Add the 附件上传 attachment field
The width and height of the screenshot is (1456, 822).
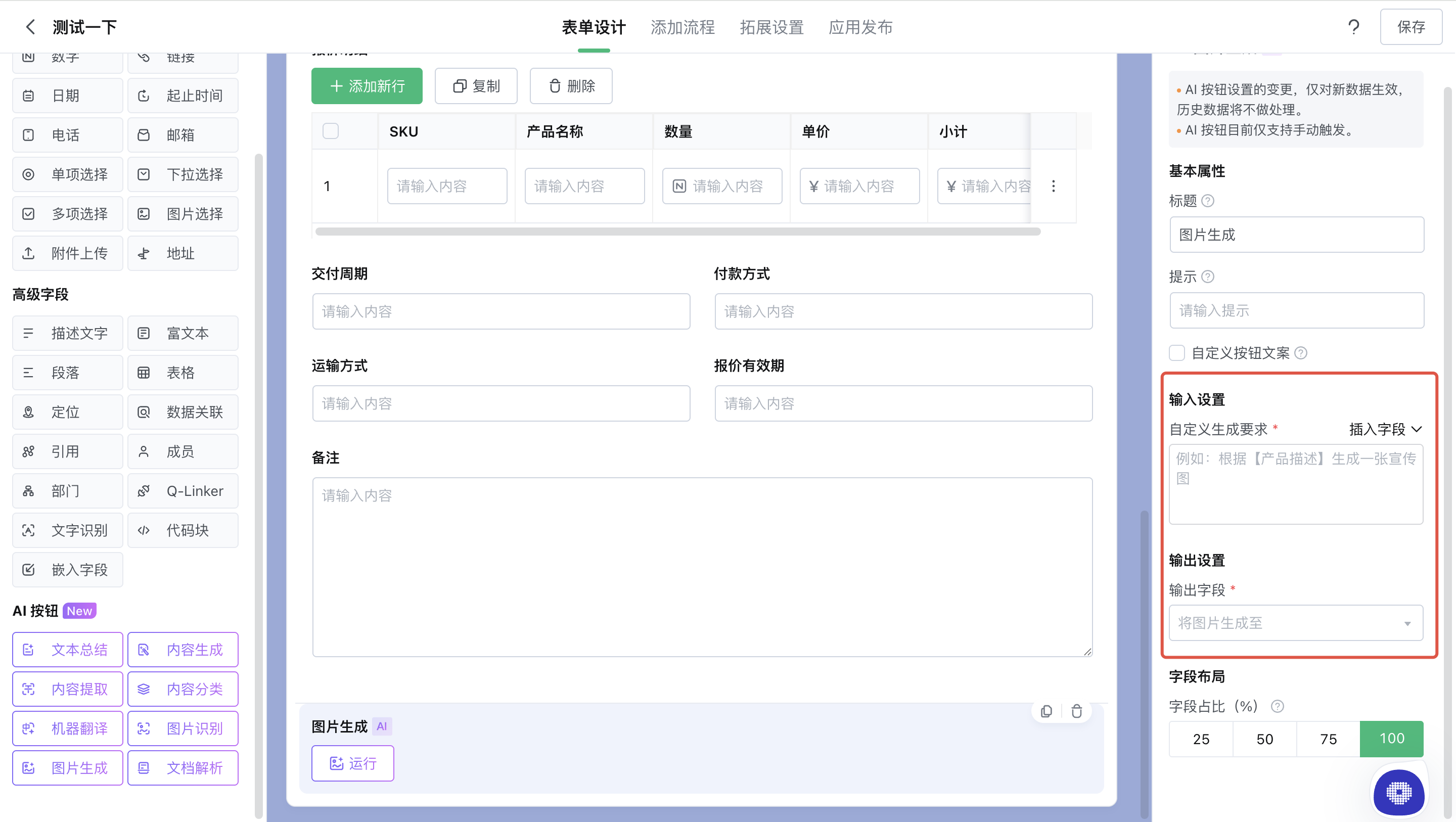[x=67, y=253]
